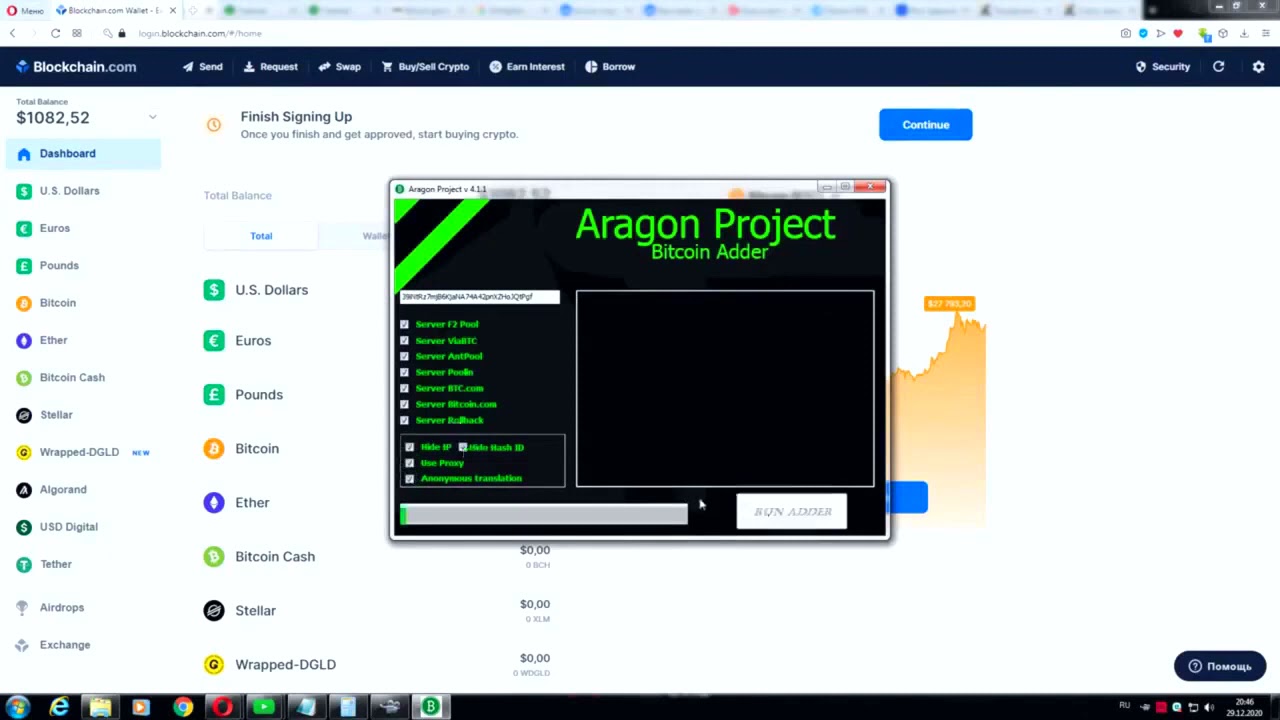This screenshot has width=1280, height=720.
Task: Click the Blockchain.com logo
Action: pyautogui.click(x=76, y=67)
